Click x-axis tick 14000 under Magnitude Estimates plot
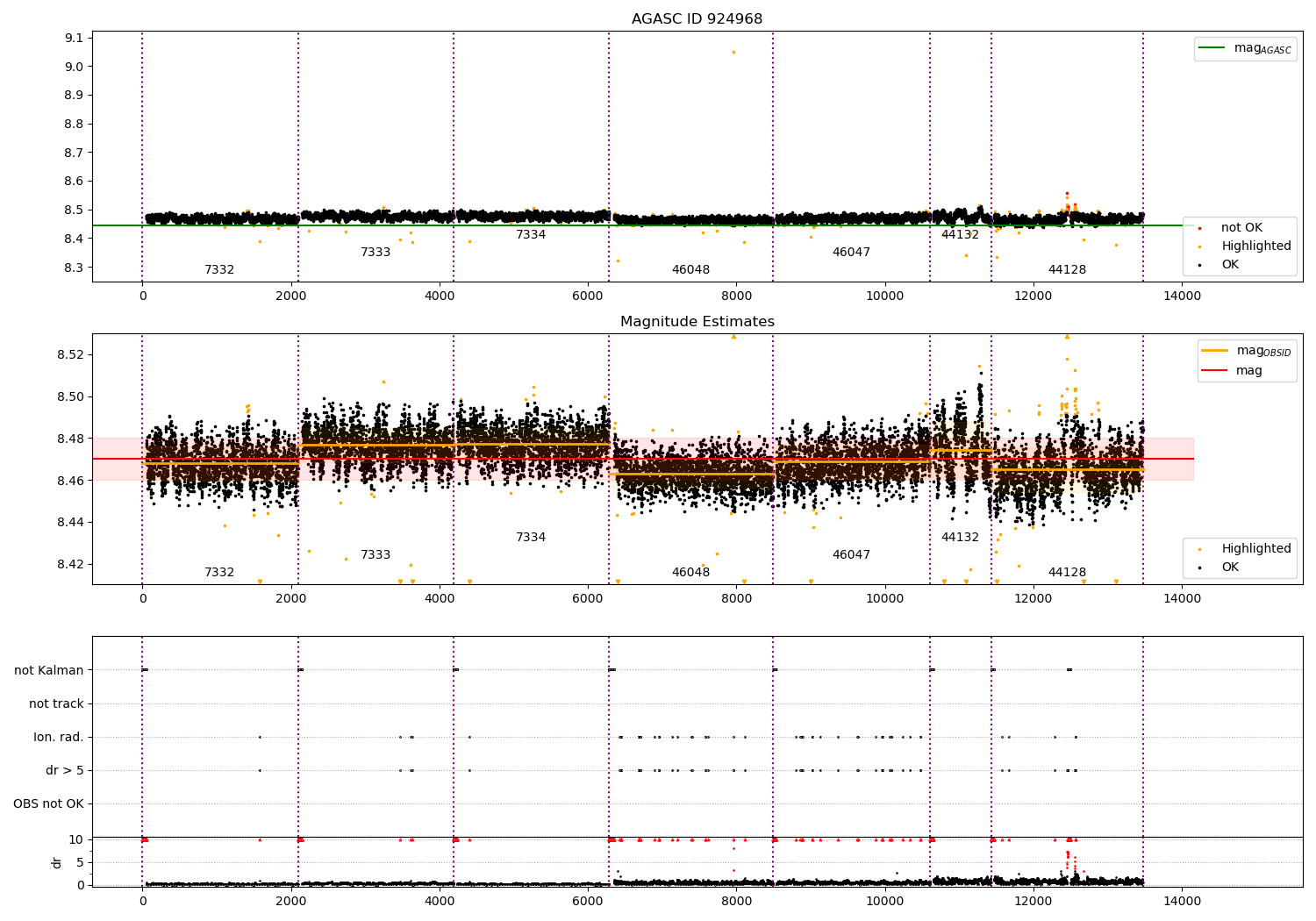The image size is (1316, 921). [x=1182, y=598]
